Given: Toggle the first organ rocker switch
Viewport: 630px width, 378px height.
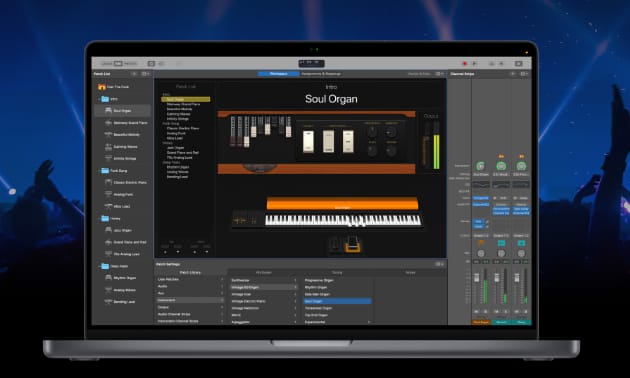Looking at the screenshot, I should click(309, 141).
